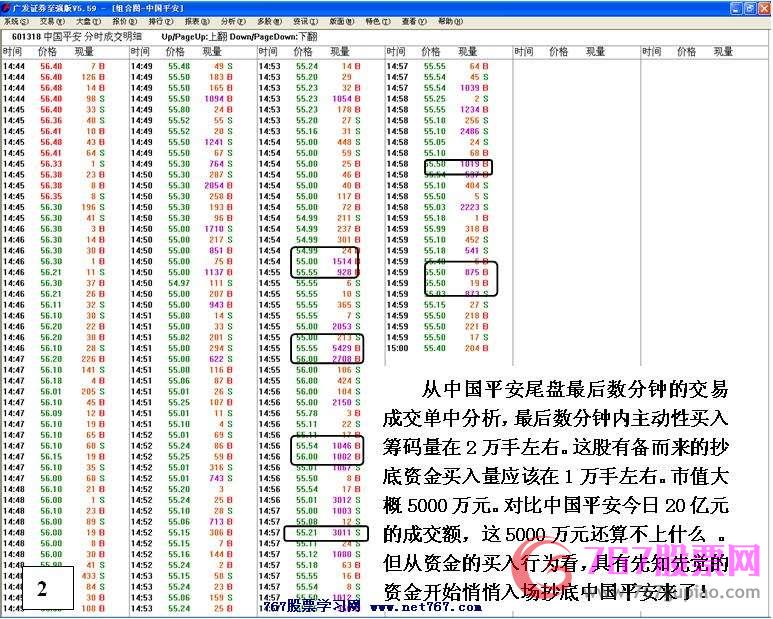Open the 交易(X) menu
This screenshot has width=773, height=619.
(x=52, y=22)
